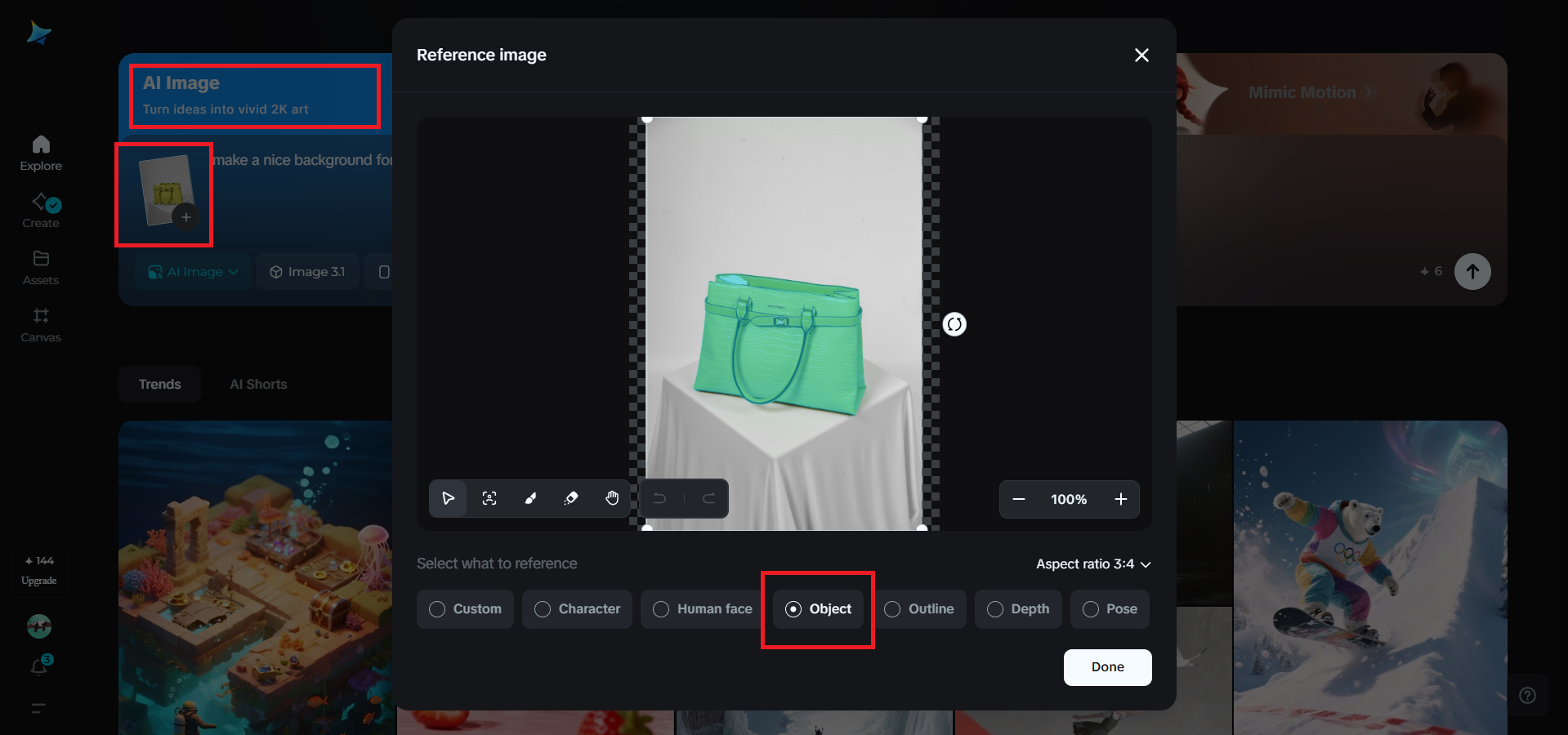Submit the prompt with the up arrow

1472,271
